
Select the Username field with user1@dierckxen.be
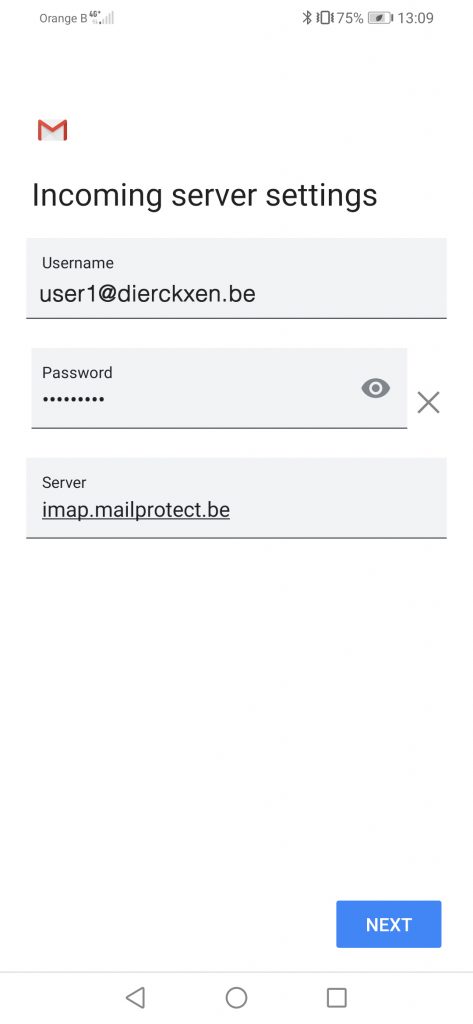[x=236, y=278]
